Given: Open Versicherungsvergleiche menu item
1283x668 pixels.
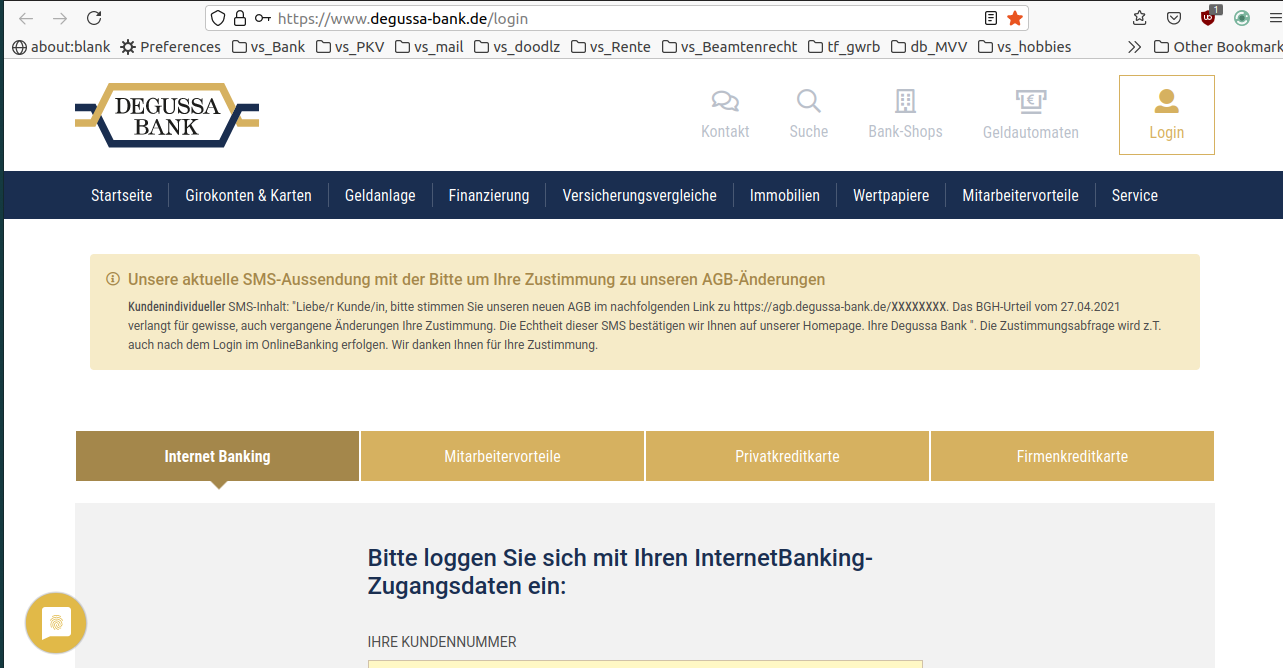Looking at the screenshot, I should pos(640,196).
